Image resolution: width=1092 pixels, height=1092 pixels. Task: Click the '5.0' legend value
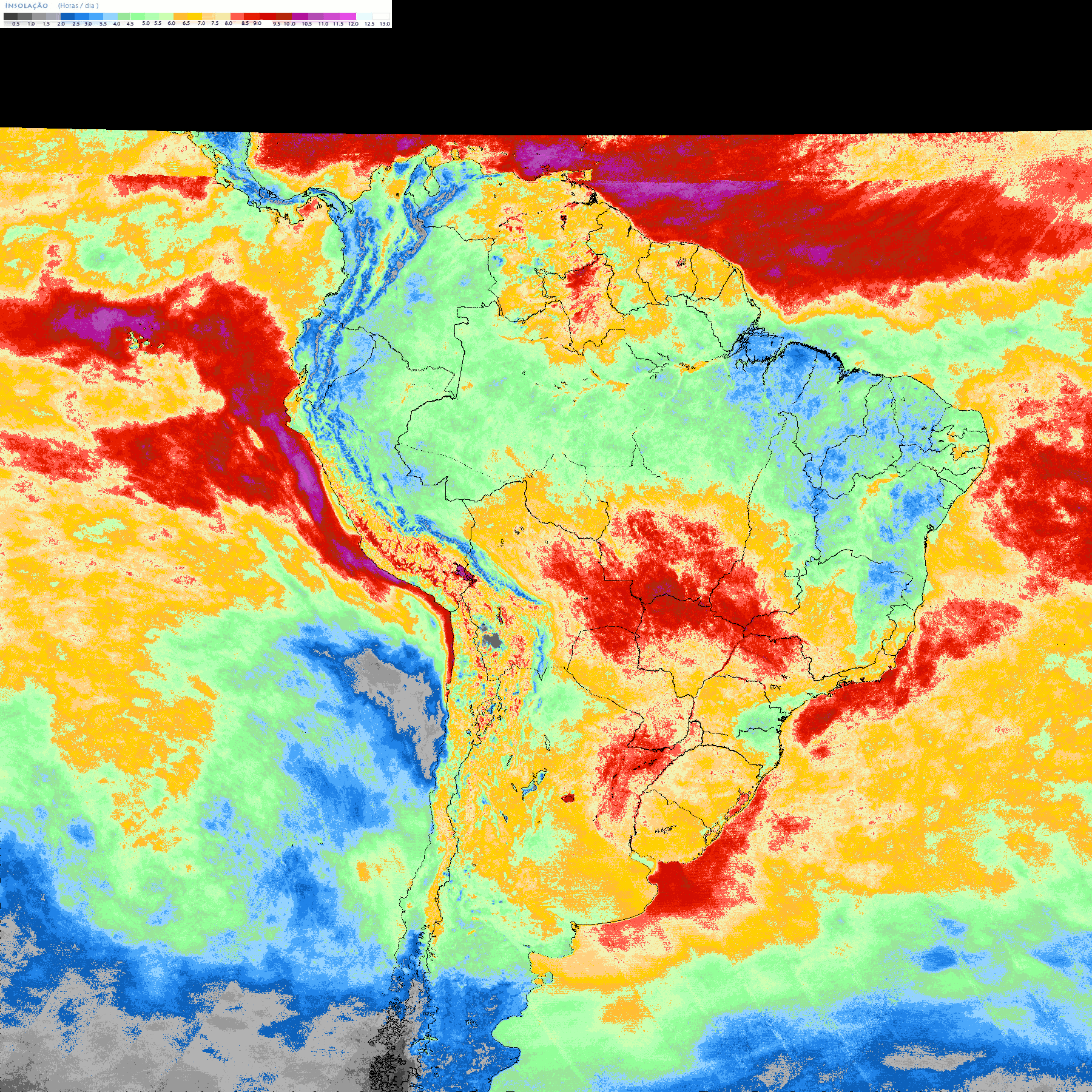click(146, 23)
